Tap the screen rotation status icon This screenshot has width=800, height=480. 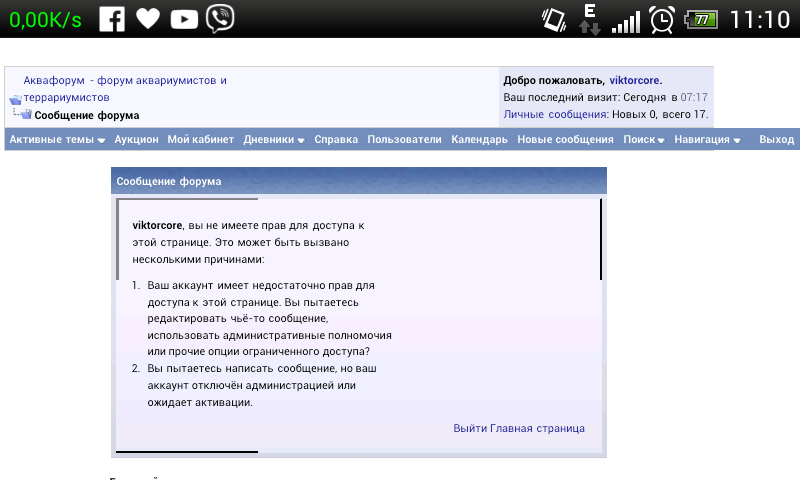[553, 19]
